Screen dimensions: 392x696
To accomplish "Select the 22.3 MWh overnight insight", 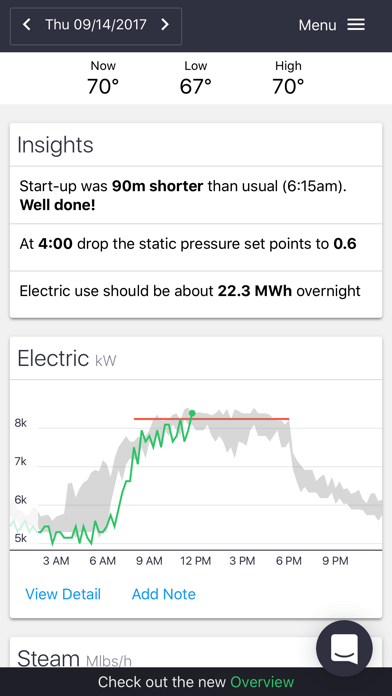I will (x=196, y=294).
